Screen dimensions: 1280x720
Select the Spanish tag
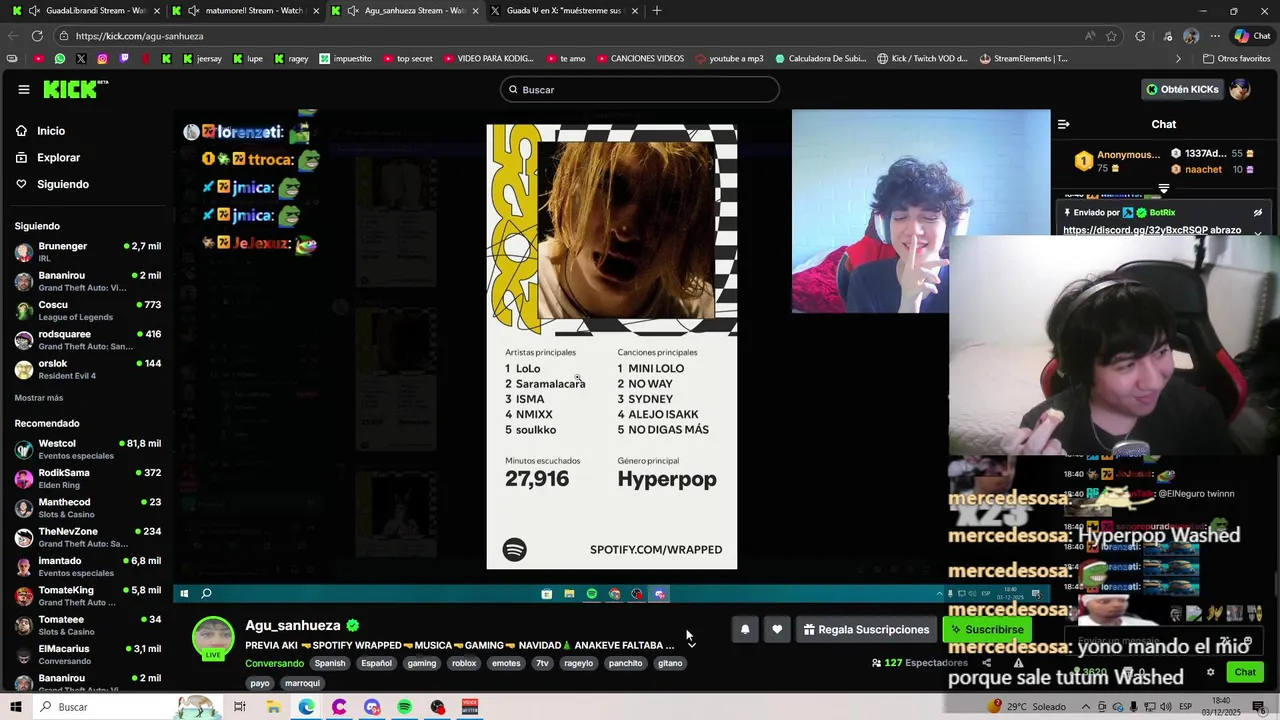330,663
